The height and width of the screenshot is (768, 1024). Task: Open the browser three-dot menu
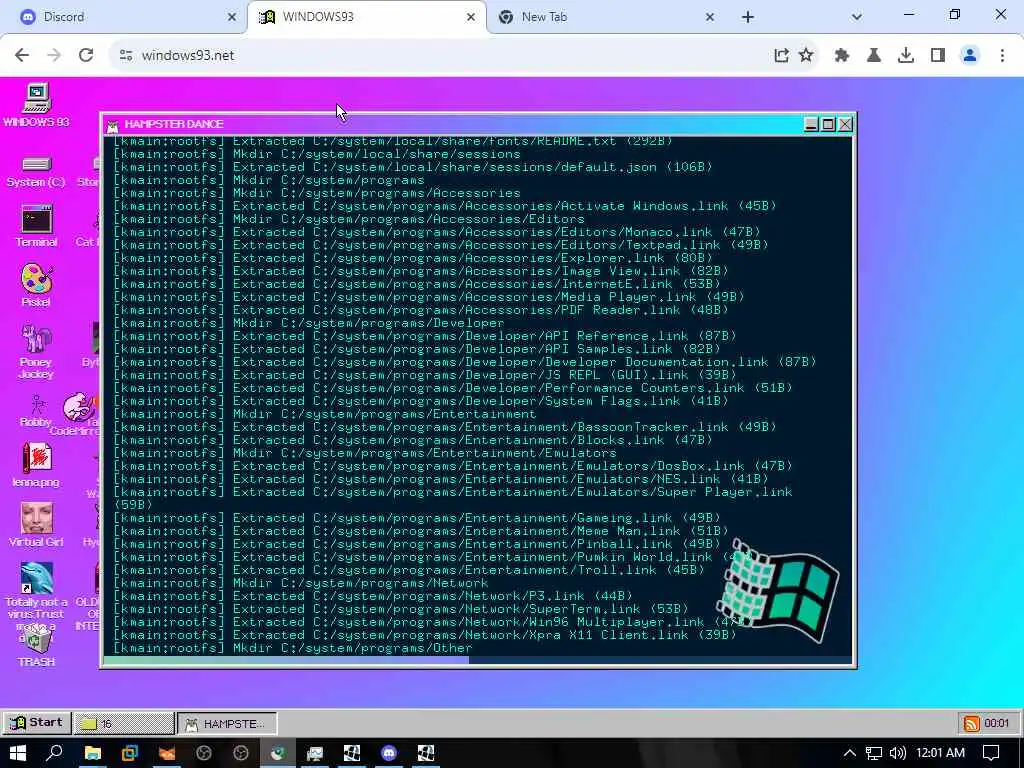(1002, 56)
